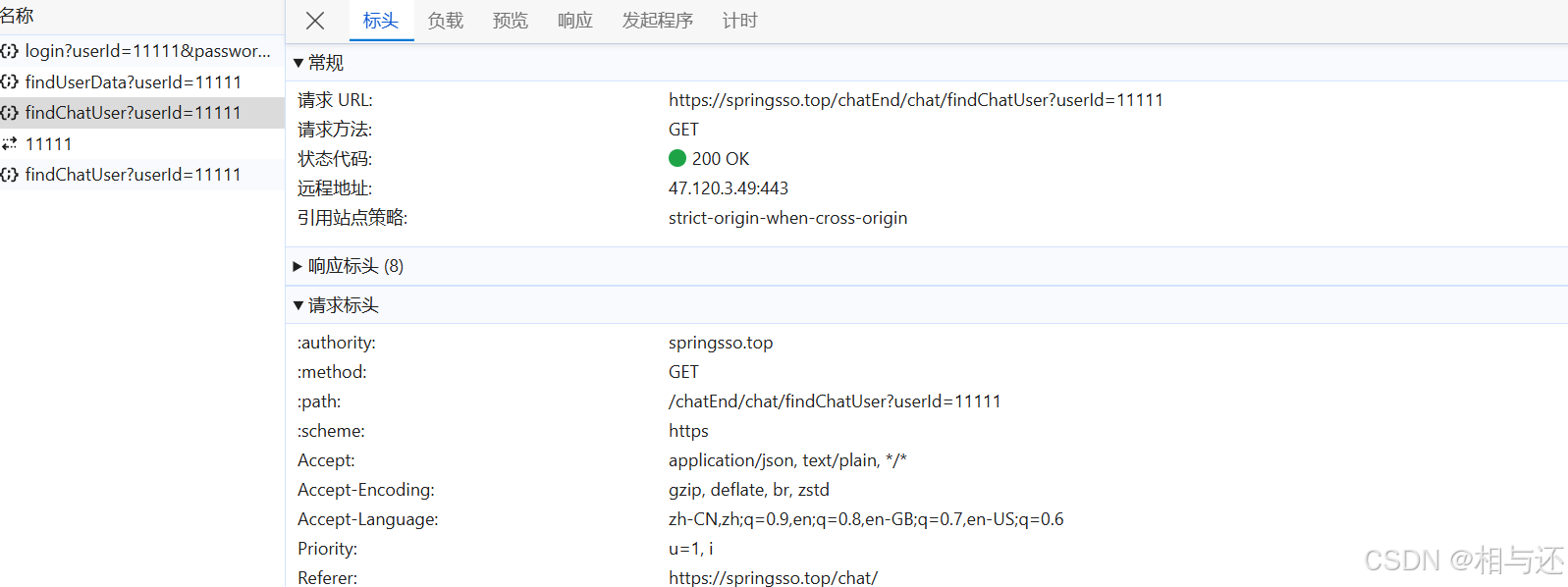Collapse the 请求标头 section
The height and width of the screenshot is (587, 1568).
[298, 305]
